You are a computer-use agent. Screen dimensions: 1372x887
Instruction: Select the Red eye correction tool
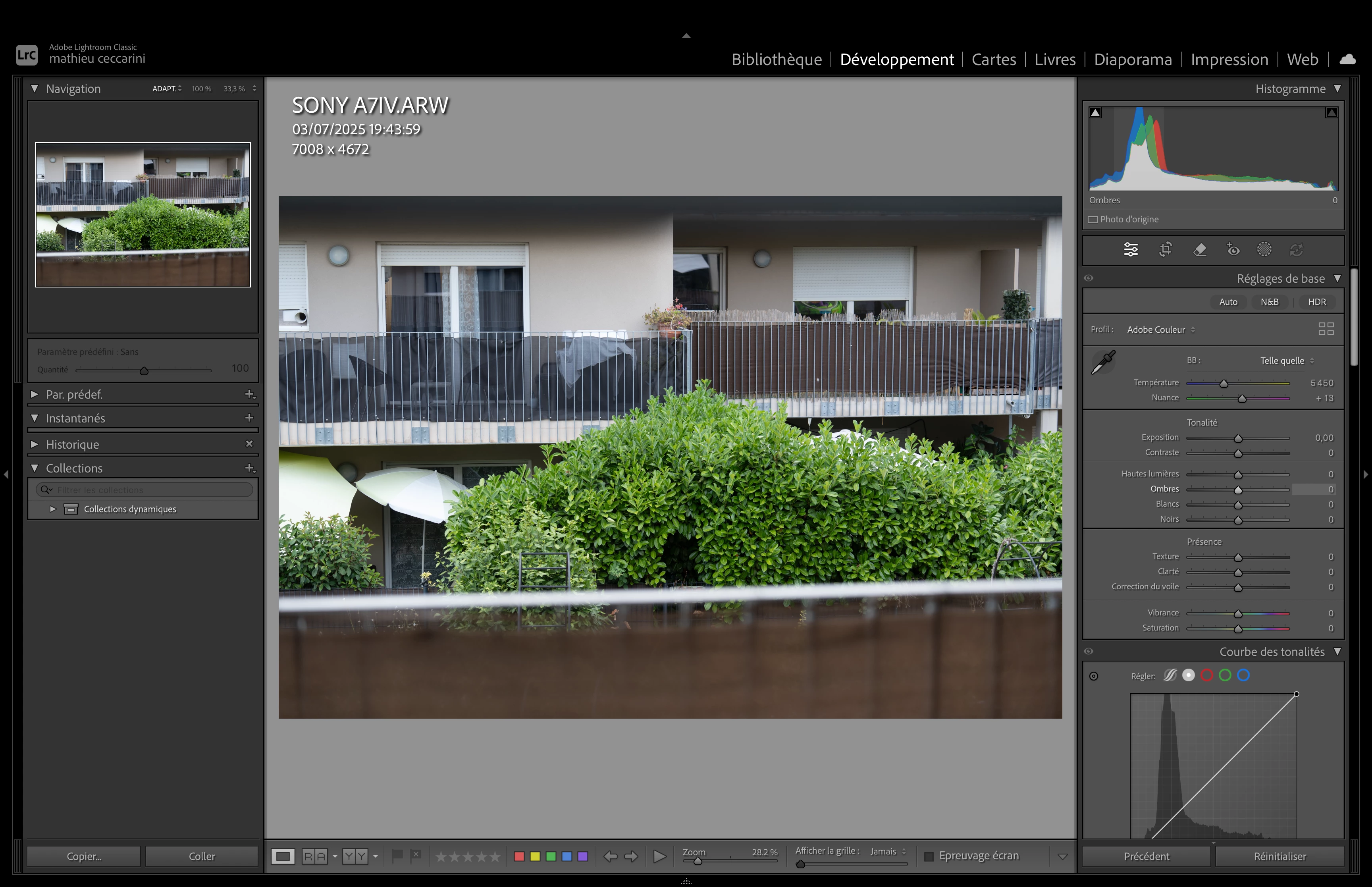pyautogui.click(x=1233, y=249)
